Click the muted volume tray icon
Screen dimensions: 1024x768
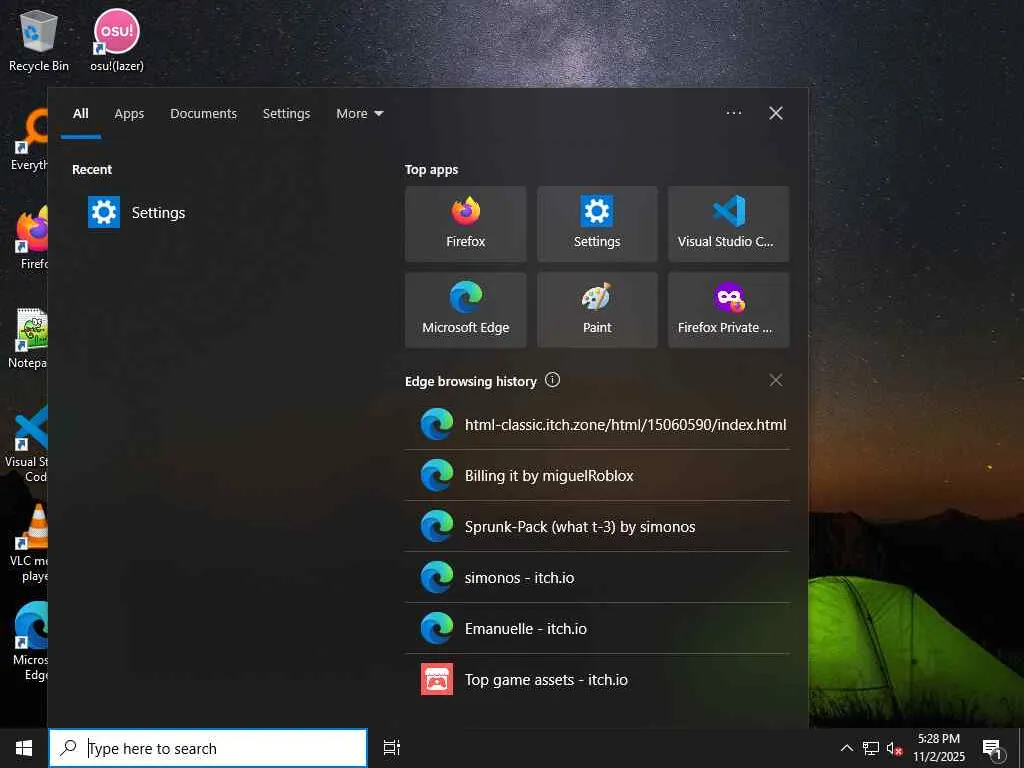point(894,748)
